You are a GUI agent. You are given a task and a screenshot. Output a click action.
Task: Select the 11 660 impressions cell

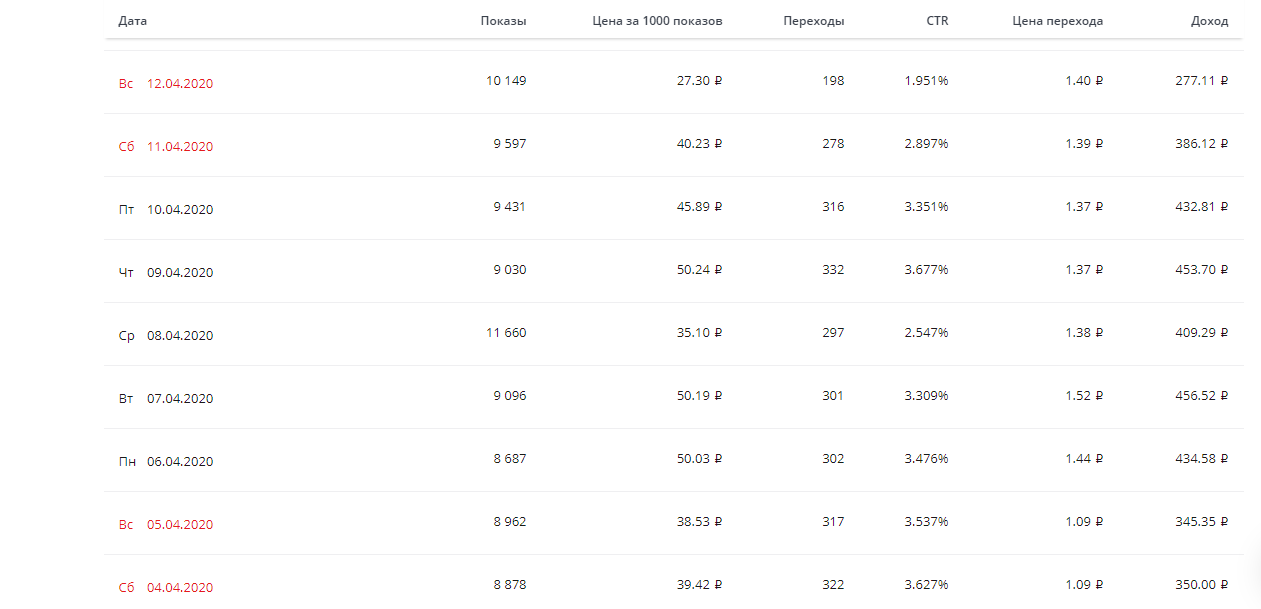[506, 333]
